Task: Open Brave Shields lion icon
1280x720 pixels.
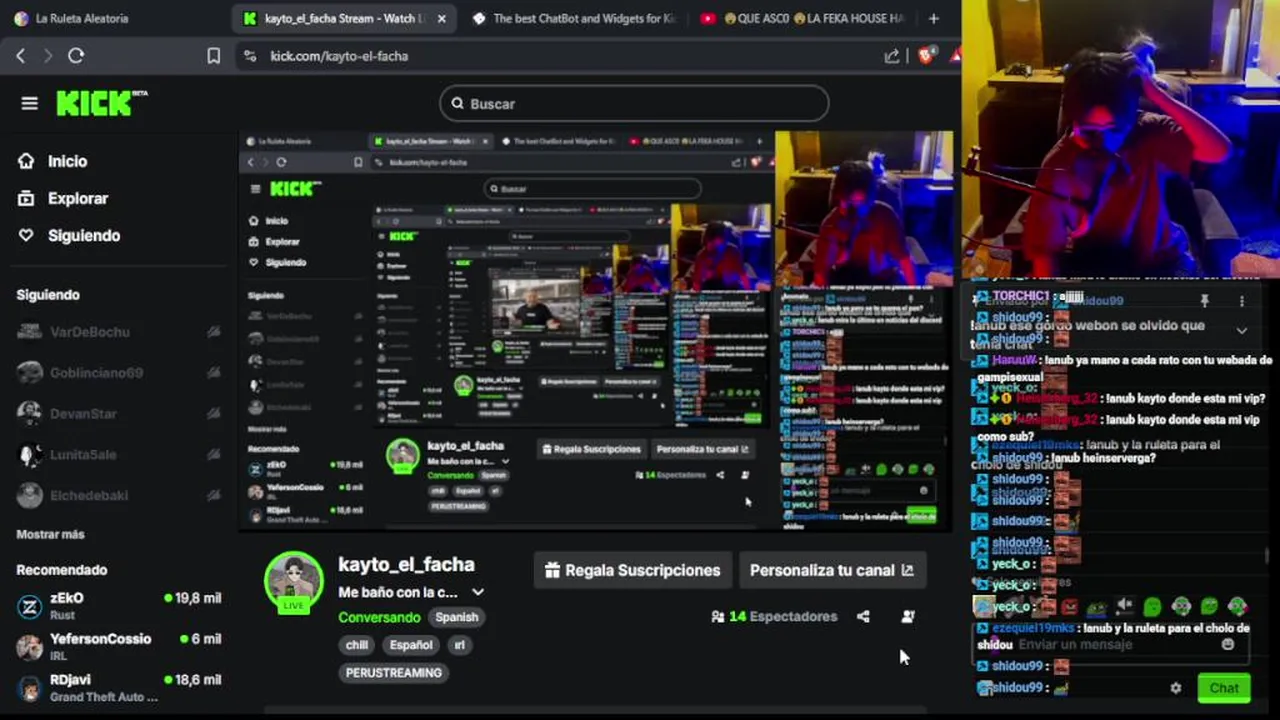Action: [926, 56]
